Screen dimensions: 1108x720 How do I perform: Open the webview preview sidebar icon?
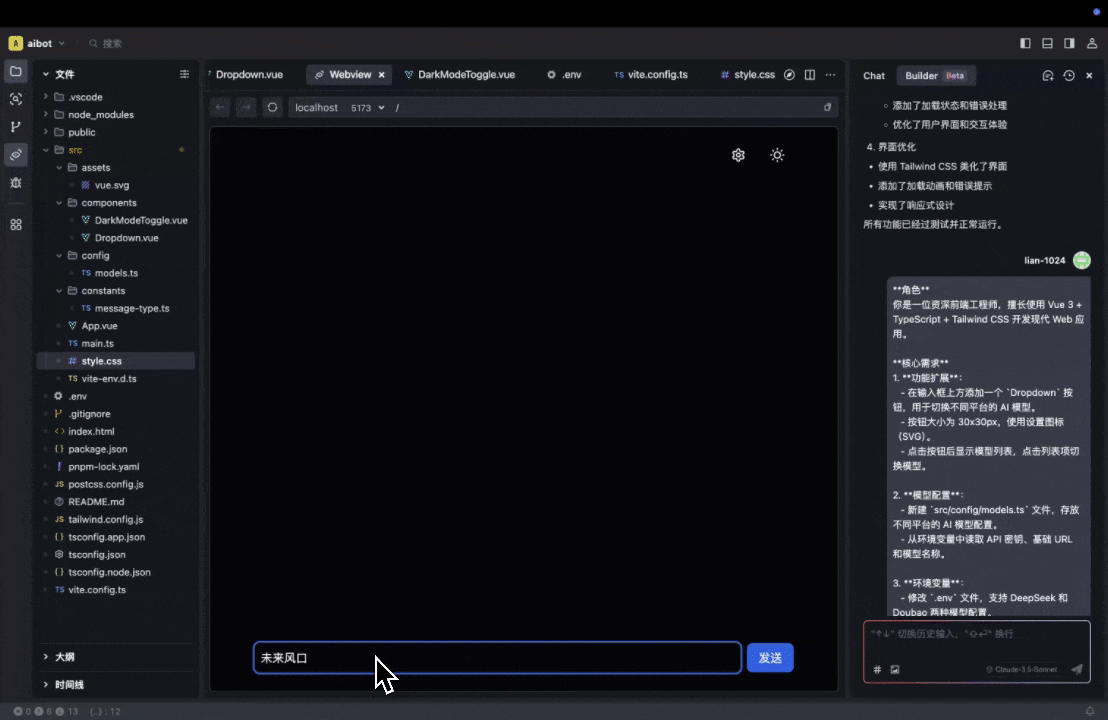16,154
